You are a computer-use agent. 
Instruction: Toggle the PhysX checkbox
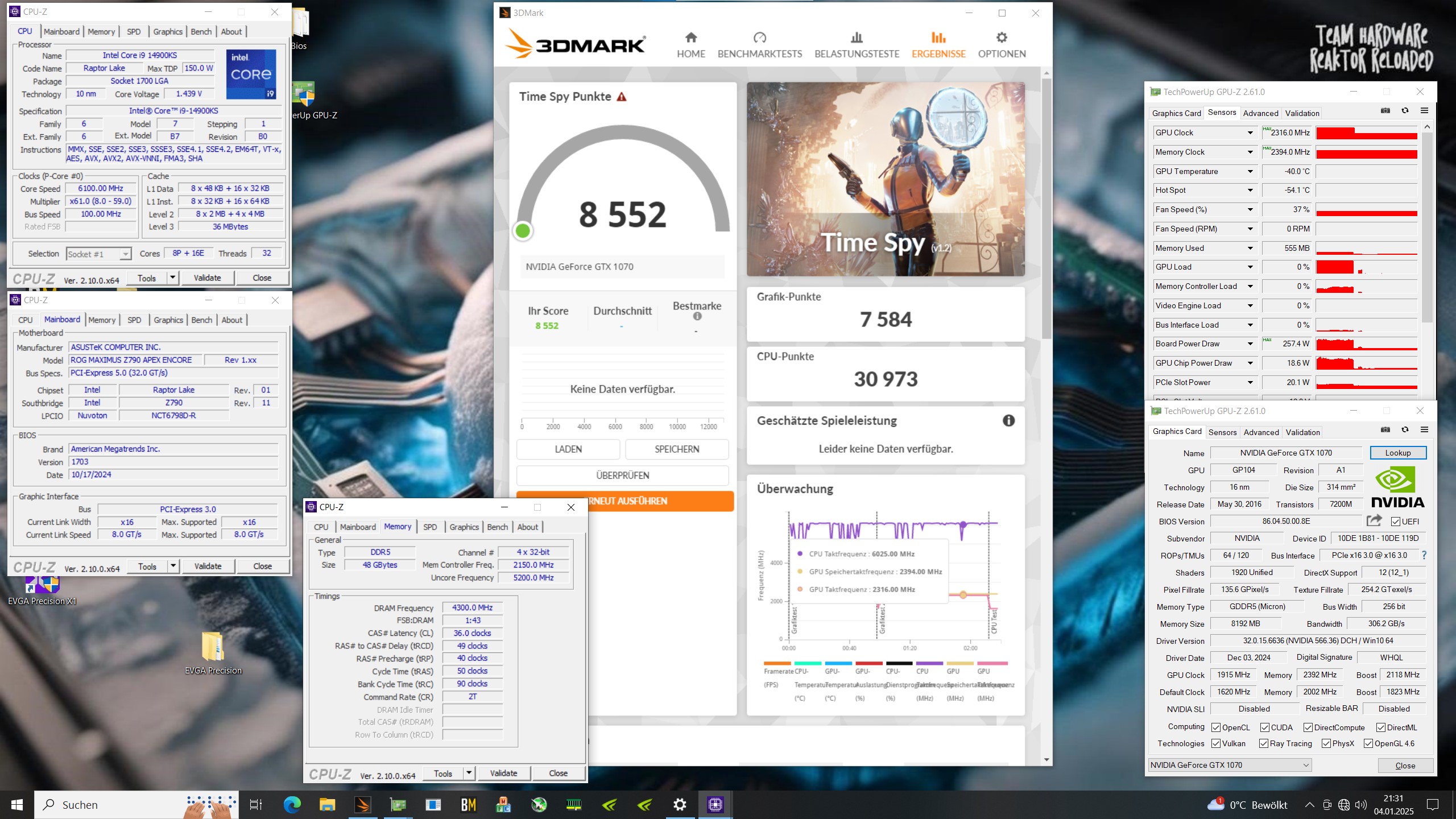point(1326,743)
